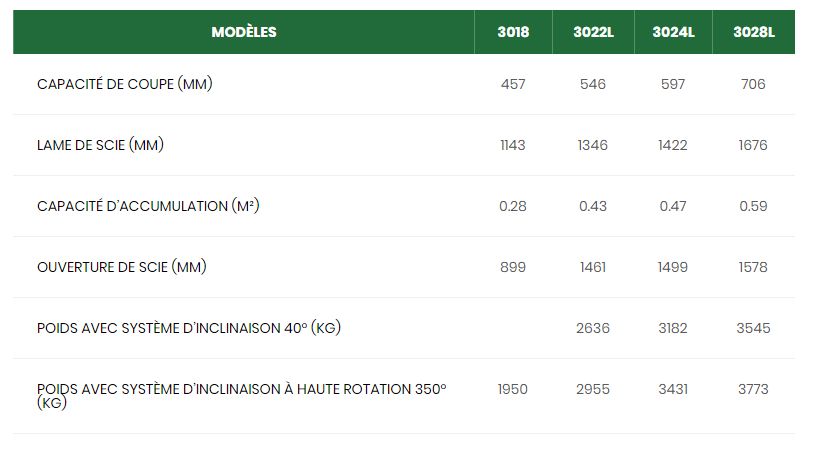Click cutting capacity value 457

(512, 84)
